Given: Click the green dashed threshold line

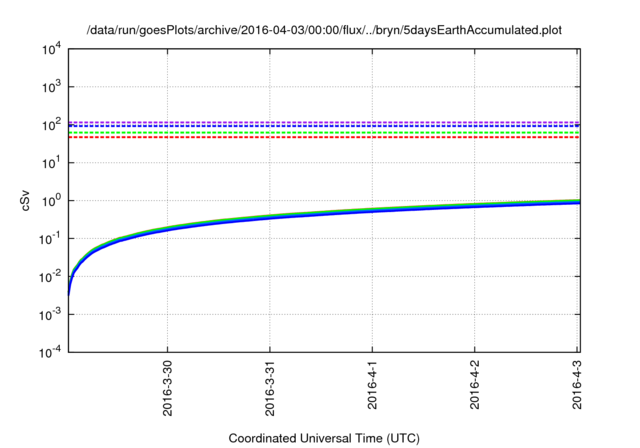Looking at the screenshot, I should (x=324, y=133).
